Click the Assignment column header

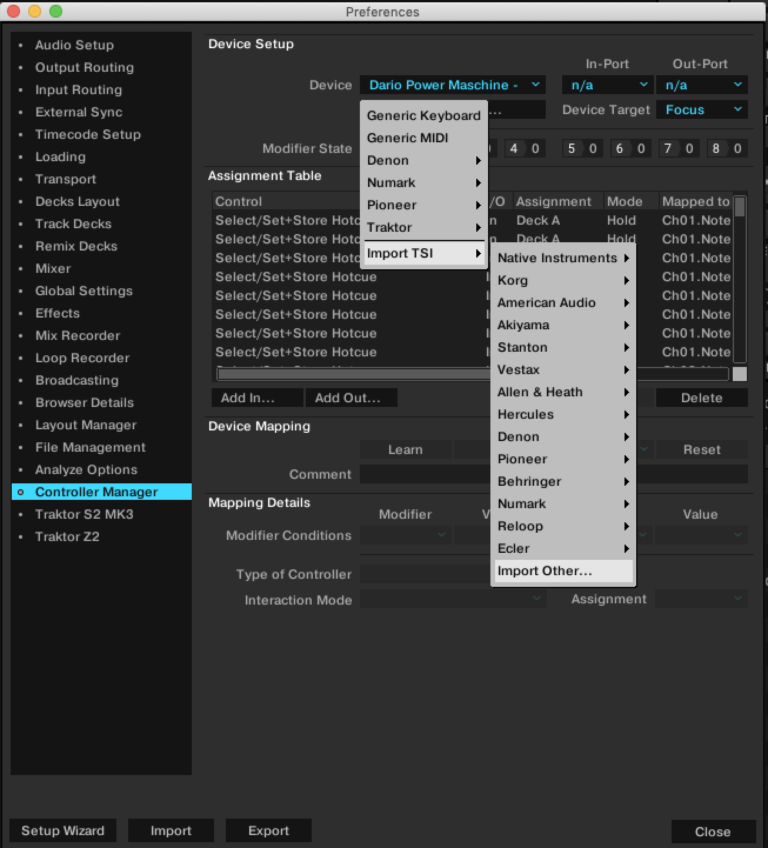[x=553, y=202]
